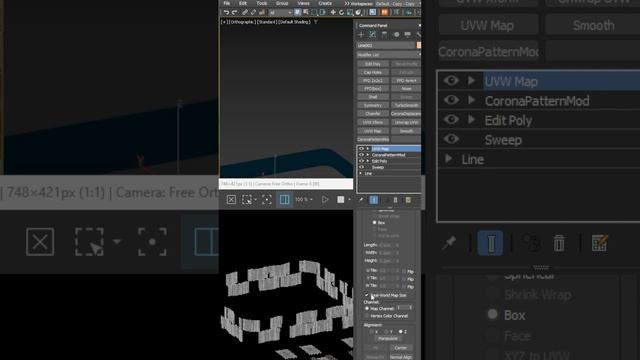Hide UVW Map modifier via eye, enlarged panel
This screenshot has width=640, height=360.
coord(451,80)
